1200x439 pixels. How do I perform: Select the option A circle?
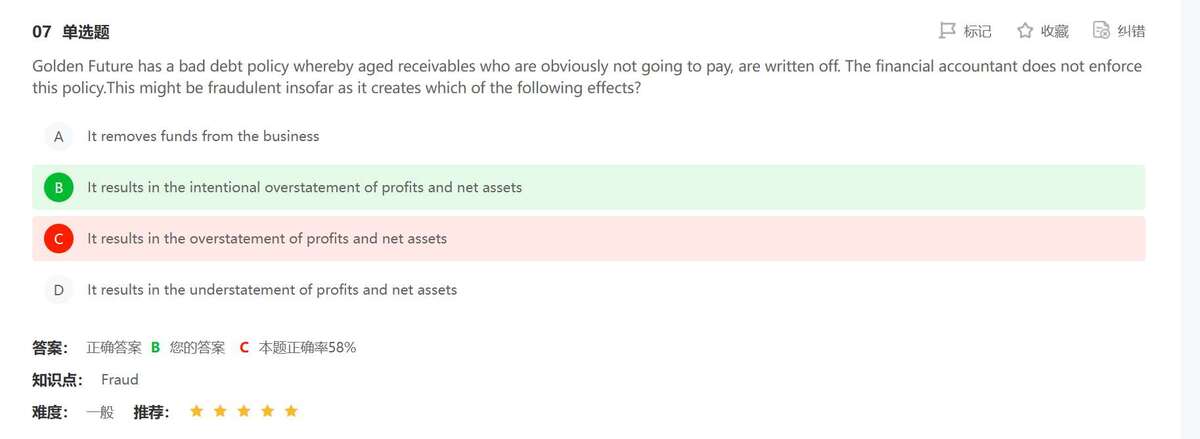pyautogui.click(x=59, y=136)
